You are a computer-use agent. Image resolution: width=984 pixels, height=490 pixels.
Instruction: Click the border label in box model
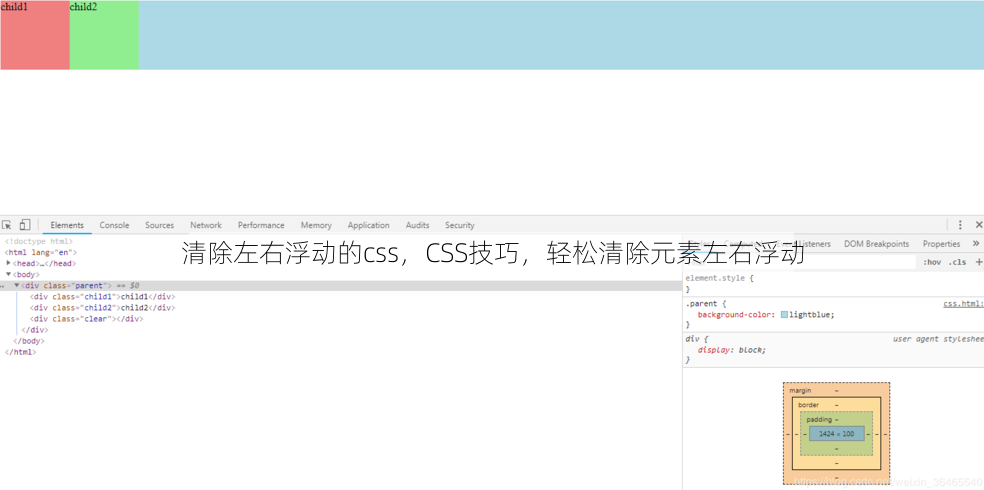808,405
